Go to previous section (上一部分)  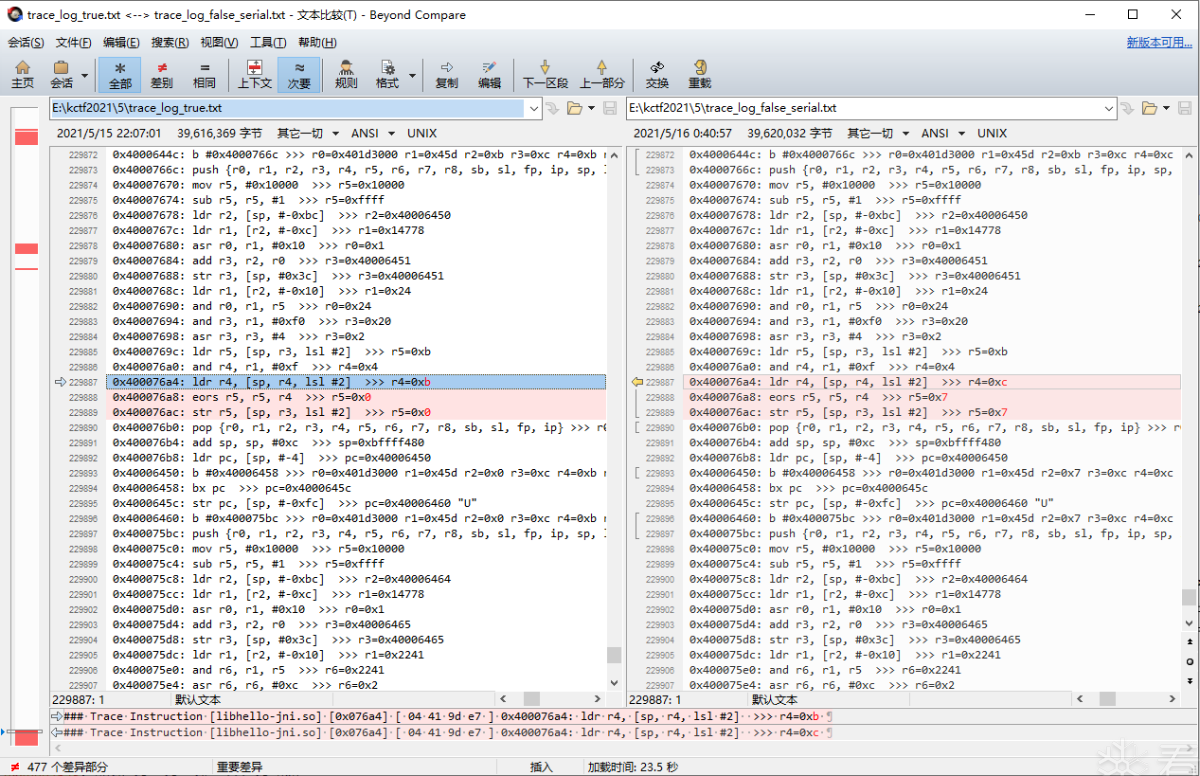click(x=602, y=75)
